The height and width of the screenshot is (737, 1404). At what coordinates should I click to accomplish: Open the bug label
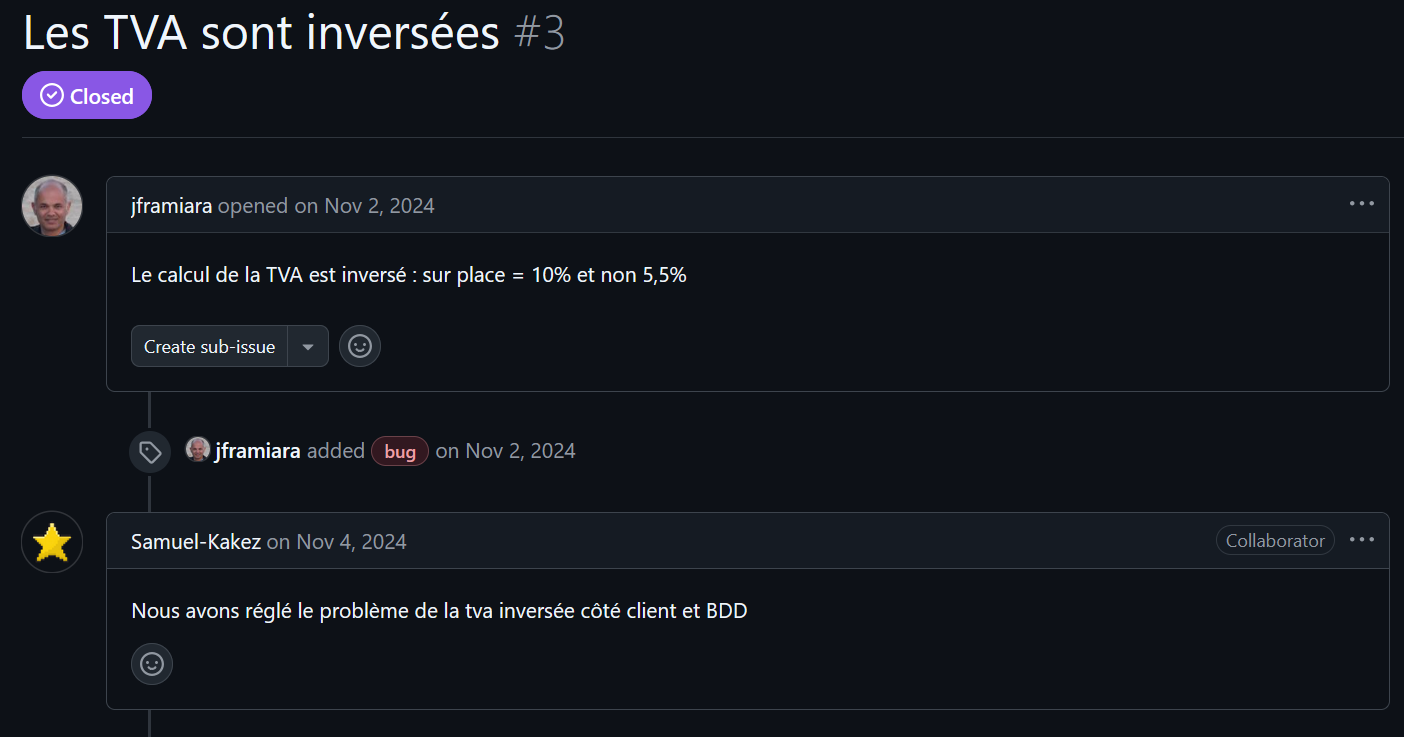click(x=400, y=452)
